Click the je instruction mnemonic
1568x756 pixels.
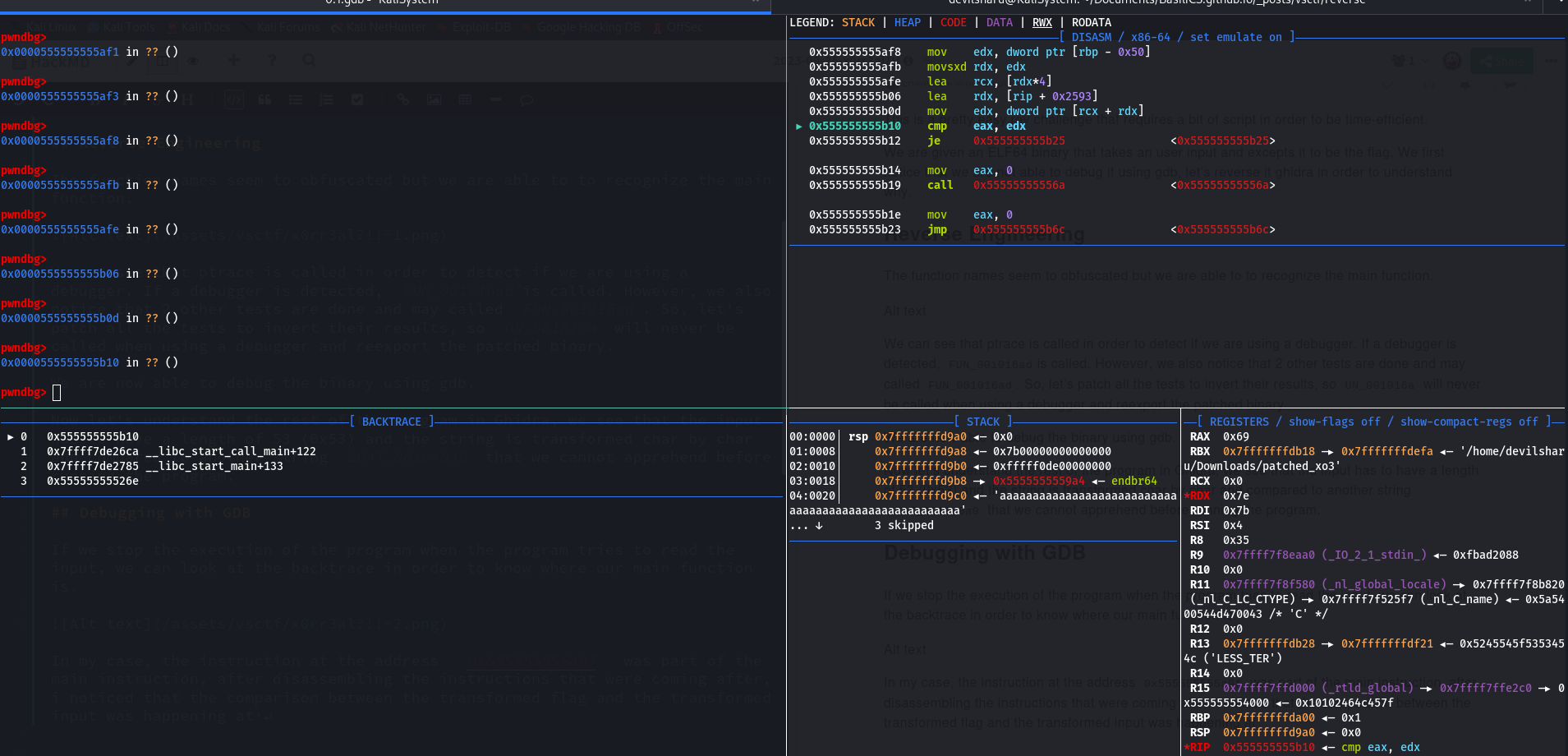click(934, 141)
